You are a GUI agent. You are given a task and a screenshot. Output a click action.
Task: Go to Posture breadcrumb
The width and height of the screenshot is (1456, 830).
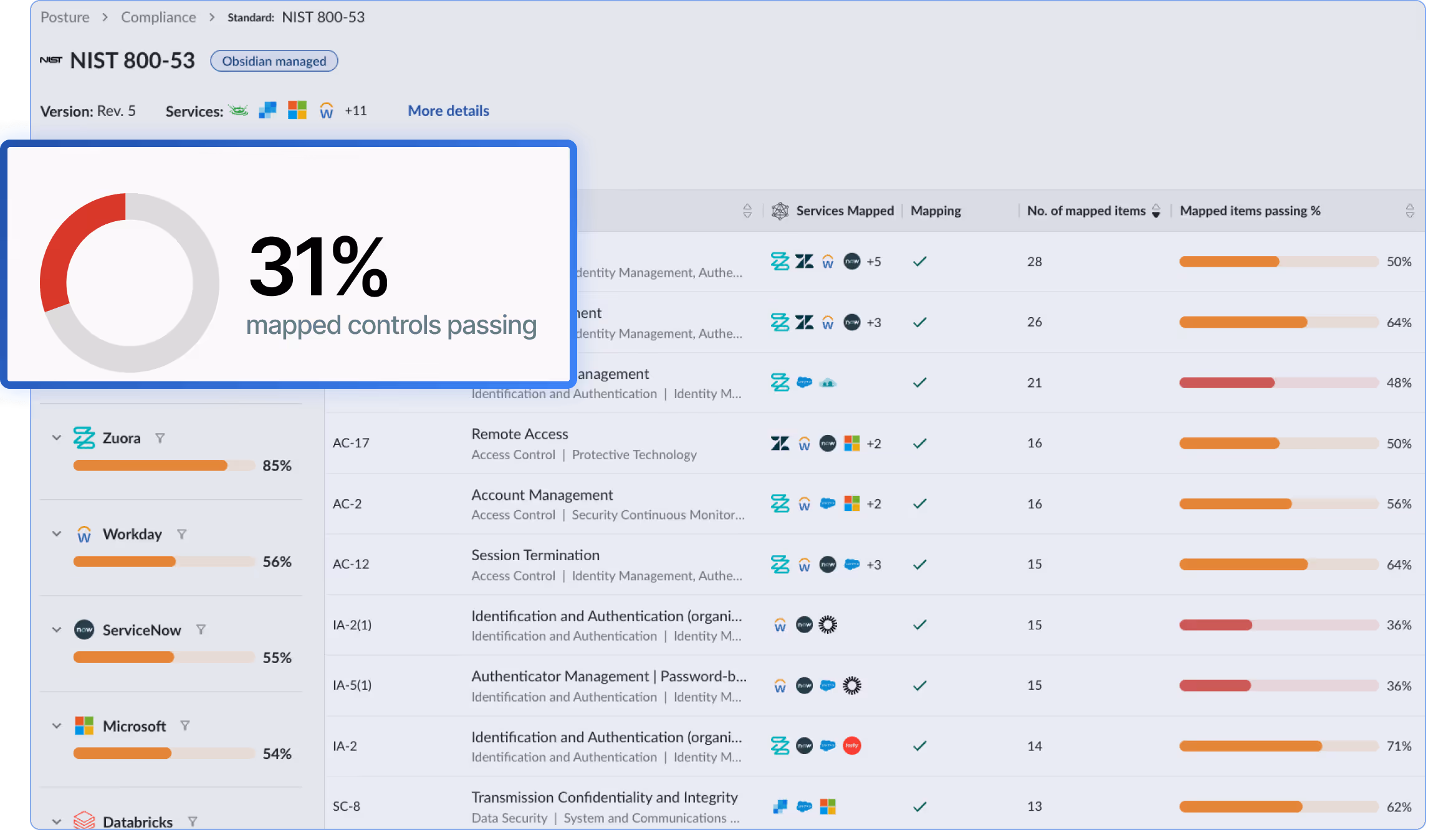point(65,17)
